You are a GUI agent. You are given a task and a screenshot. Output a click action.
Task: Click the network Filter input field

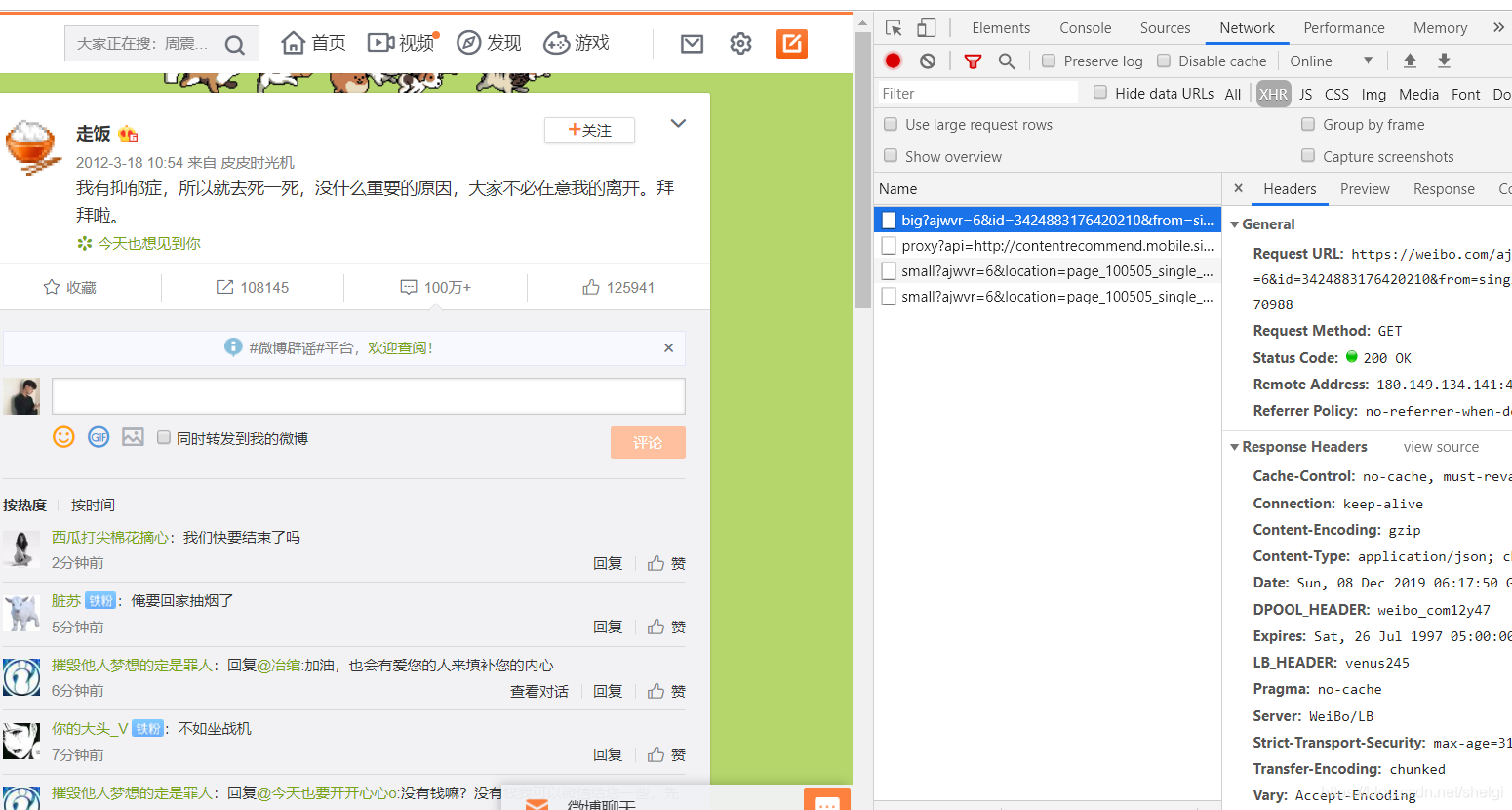tap(977, 93)
